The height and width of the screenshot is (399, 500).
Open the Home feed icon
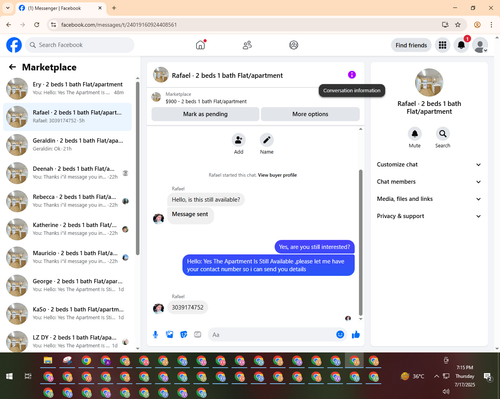pyautogui.click(x=200, y=45)
